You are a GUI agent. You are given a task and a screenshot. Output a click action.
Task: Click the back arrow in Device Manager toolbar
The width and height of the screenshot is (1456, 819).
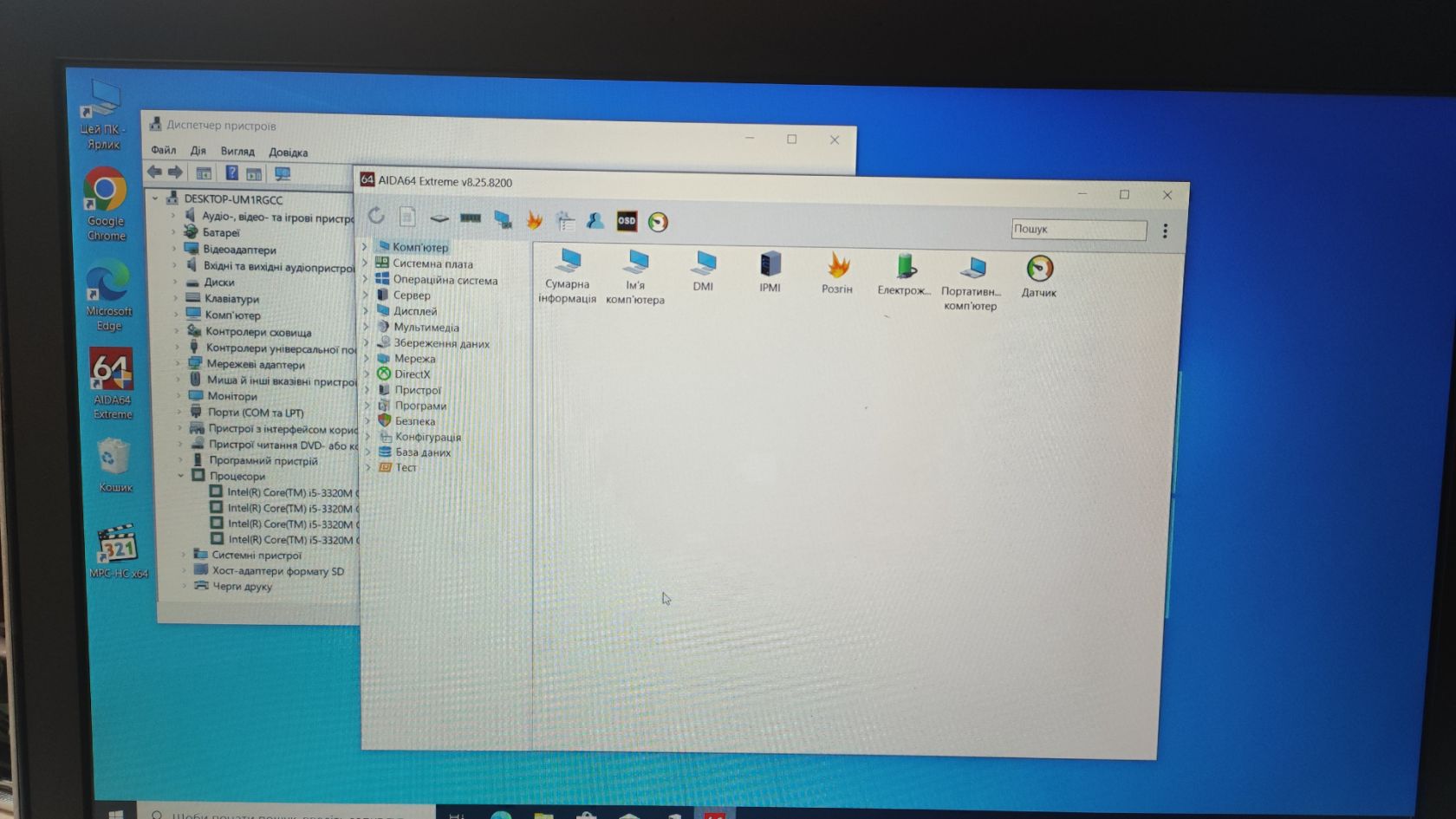155,172
